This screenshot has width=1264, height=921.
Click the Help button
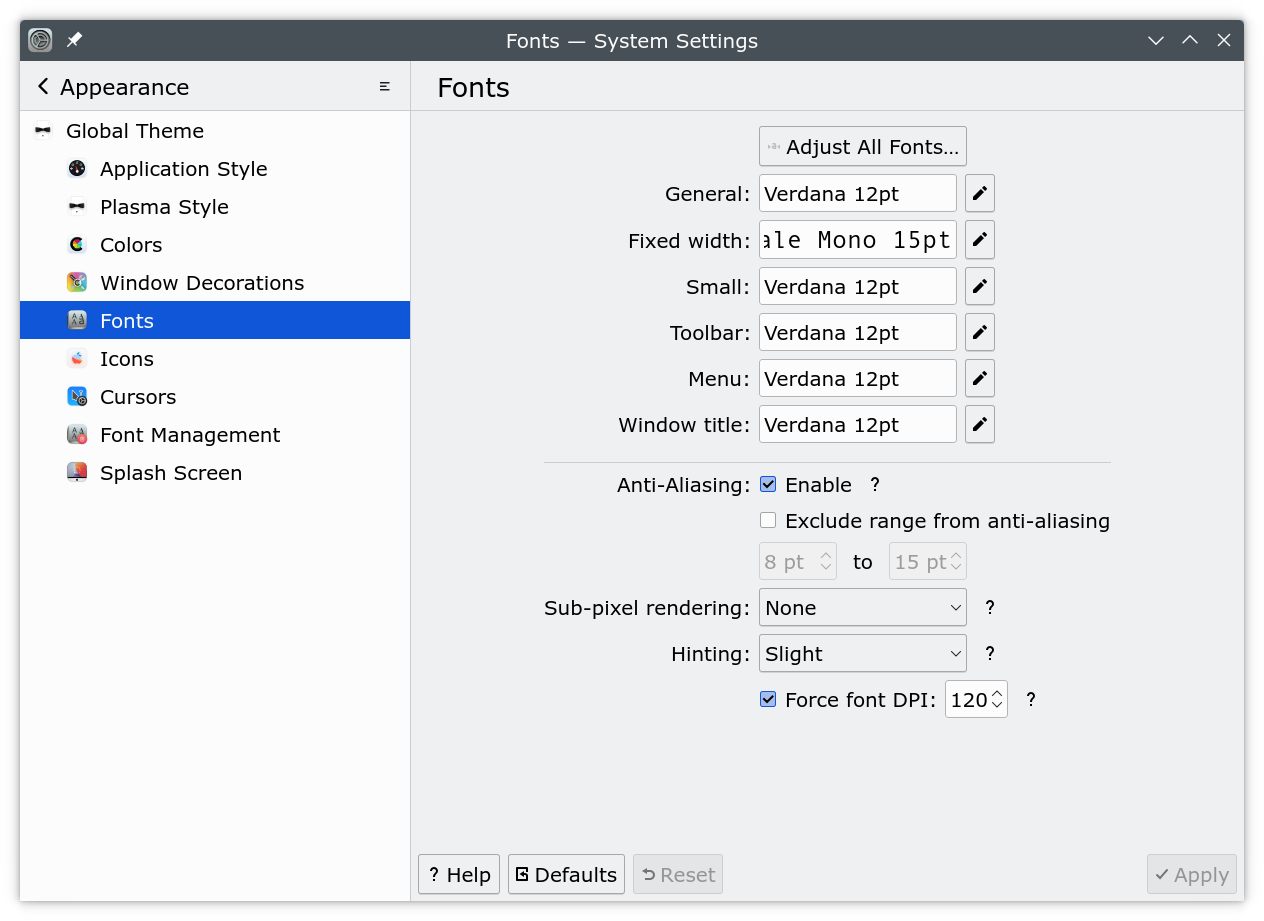click(459, 874)
